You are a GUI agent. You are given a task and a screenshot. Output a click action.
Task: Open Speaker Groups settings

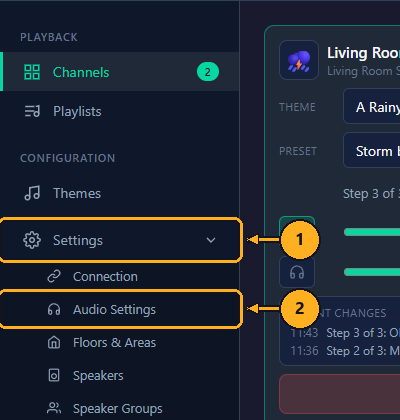[119, 408]
